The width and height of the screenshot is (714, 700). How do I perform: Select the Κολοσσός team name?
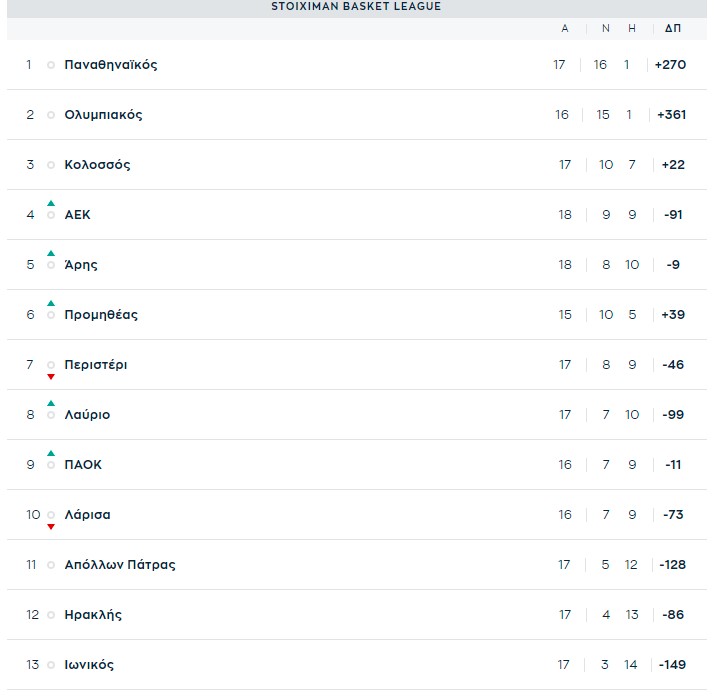click(97, 165)
